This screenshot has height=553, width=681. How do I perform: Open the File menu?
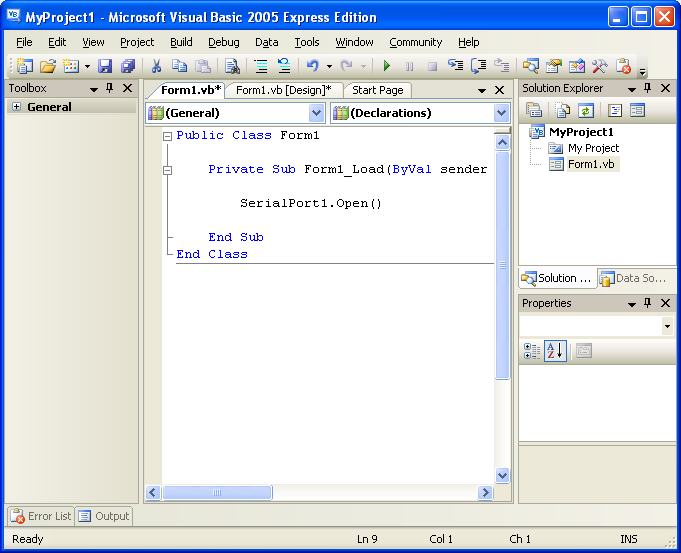[x=24, y=42]
